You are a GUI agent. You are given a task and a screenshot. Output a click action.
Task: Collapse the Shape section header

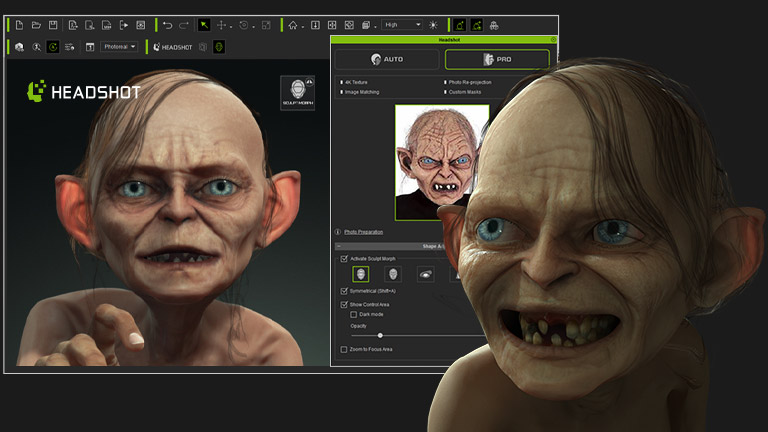[338, 245]
